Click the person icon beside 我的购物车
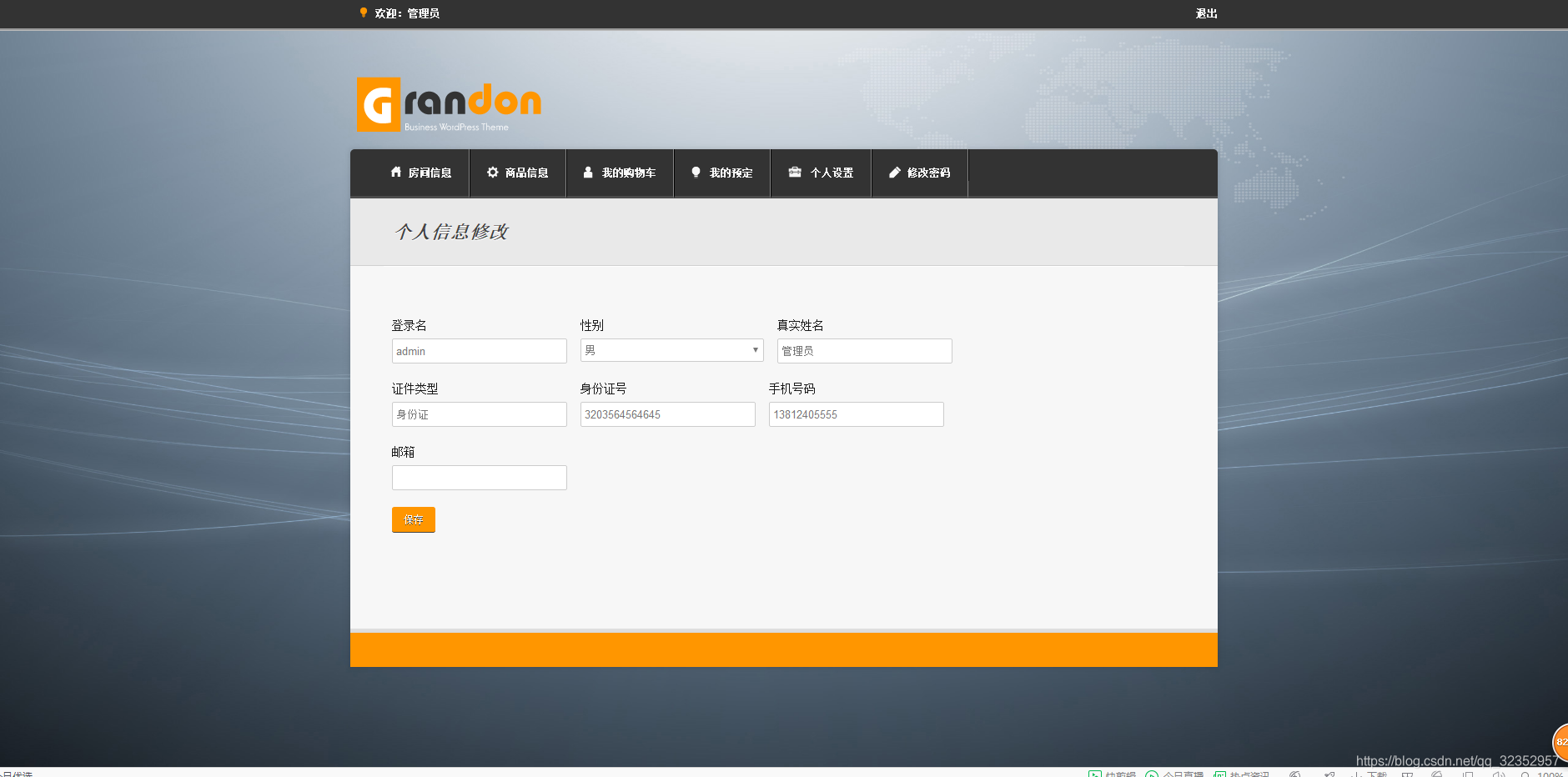 [x=588, y=172]
